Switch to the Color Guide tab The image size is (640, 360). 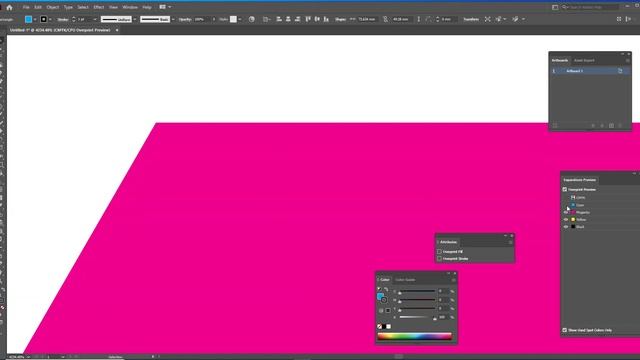[x=405, y=280]
